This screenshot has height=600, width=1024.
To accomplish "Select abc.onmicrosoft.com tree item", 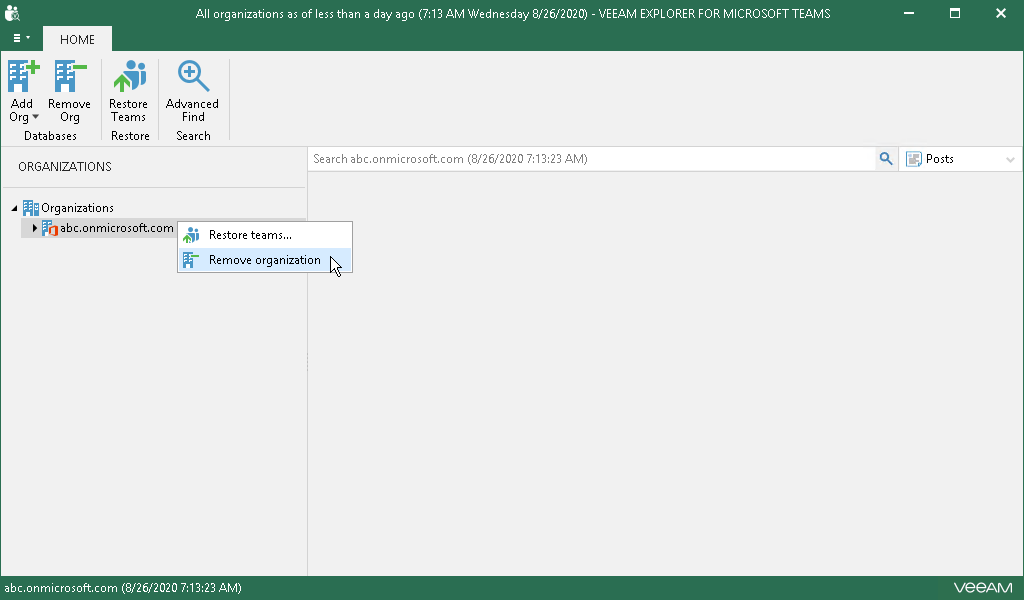I will (116, 228).
